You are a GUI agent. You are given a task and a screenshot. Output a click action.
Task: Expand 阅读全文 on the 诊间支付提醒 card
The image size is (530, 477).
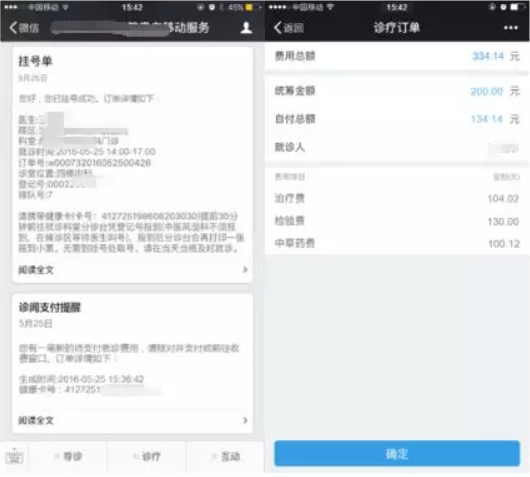point(36,420)
